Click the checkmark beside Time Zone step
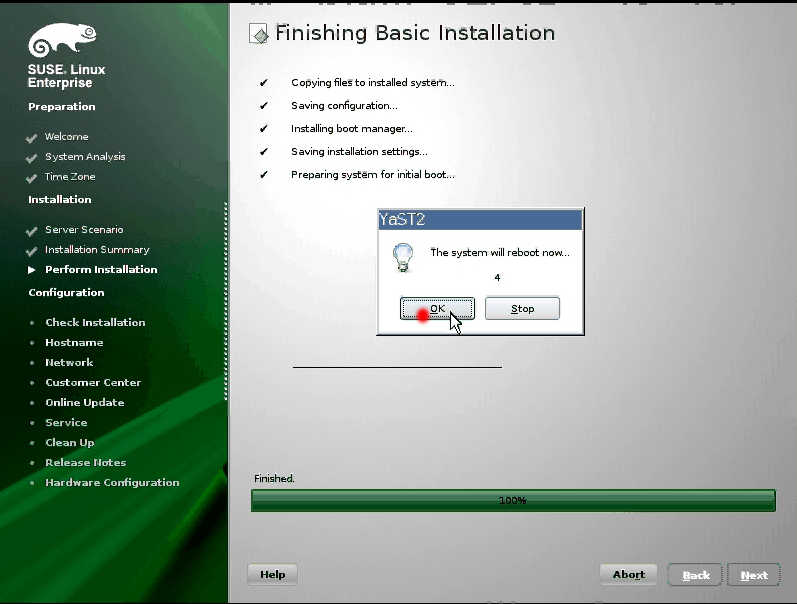The image size is (797, 604). pos(32,178)
